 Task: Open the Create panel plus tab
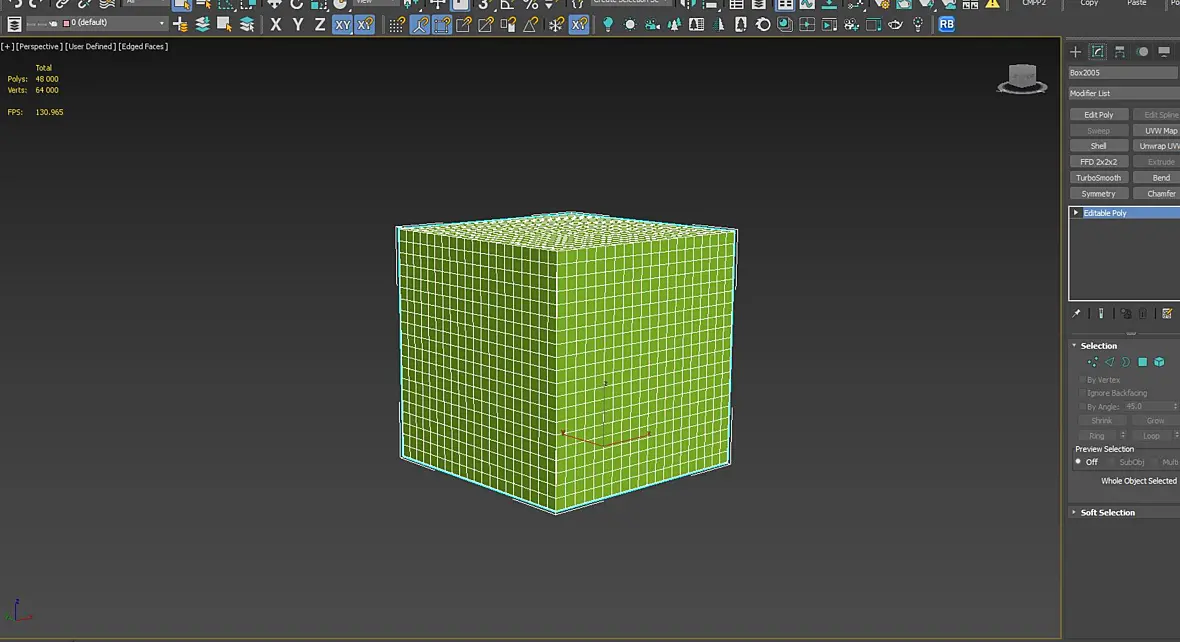point(1075,52)
